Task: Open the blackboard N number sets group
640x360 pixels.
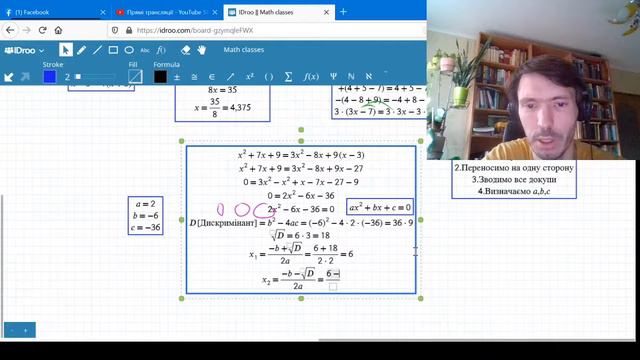Action: coord(351,76)
